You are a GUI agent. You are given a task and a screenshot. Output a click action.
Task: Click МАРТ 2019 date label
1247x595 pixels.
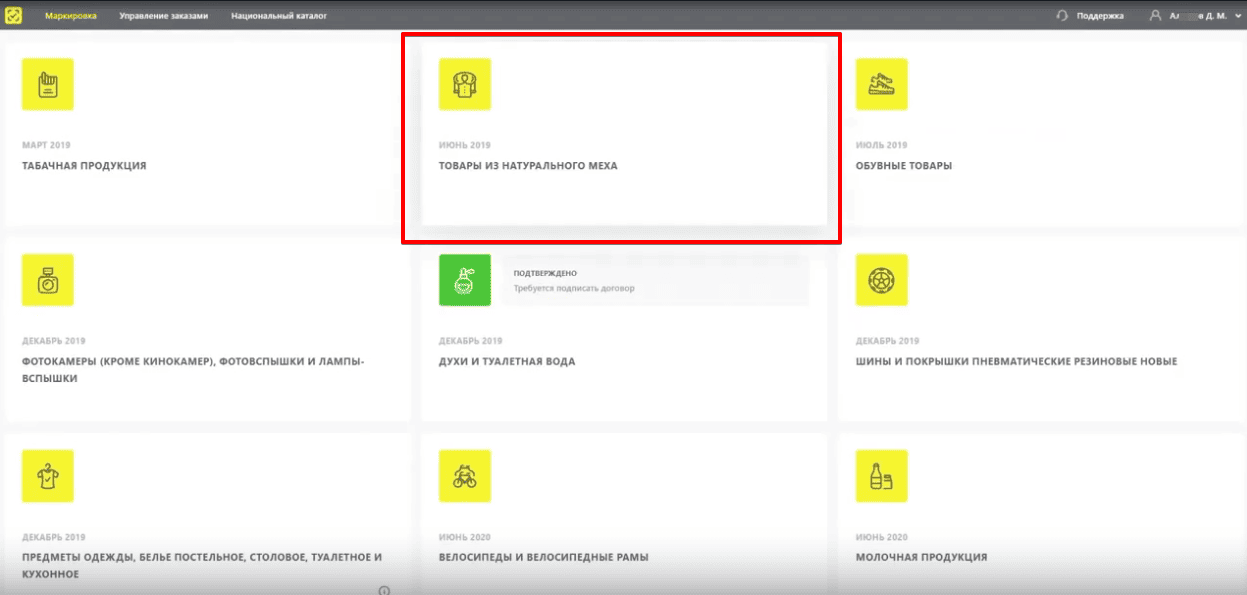coord(46,145)
